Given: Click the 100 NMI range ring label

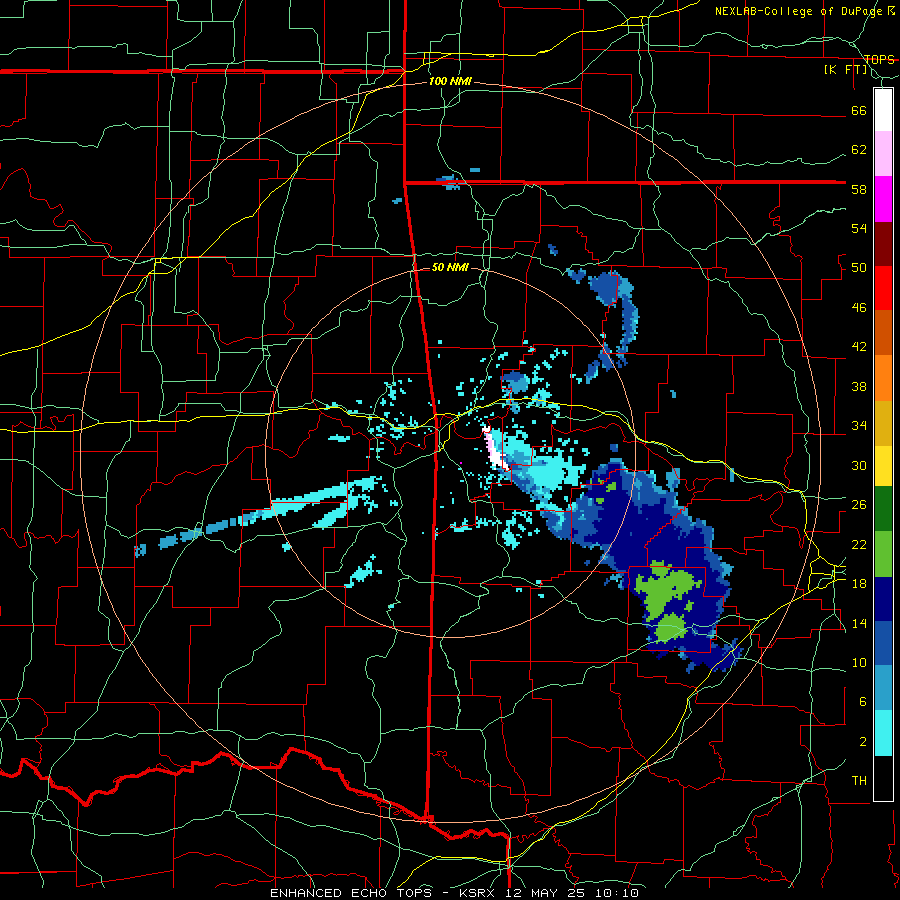Looking at the screenshot, I should (450, 82).
